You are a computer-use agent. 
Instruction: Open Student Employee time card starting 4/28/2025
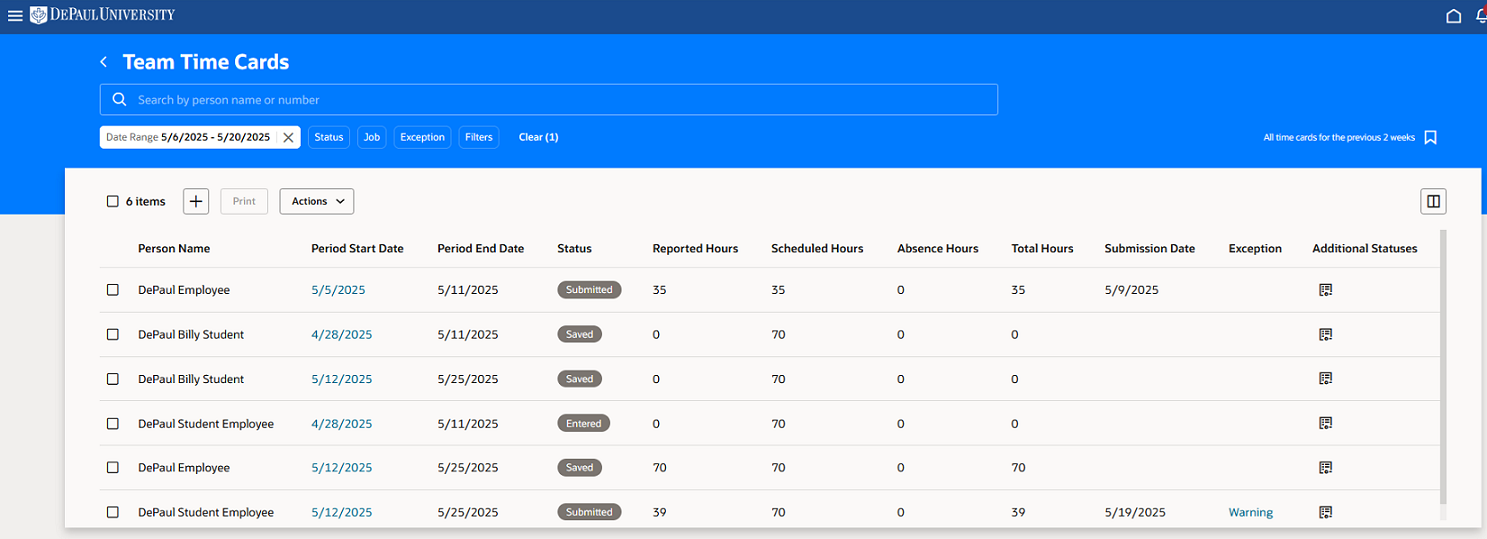(342, 423)
